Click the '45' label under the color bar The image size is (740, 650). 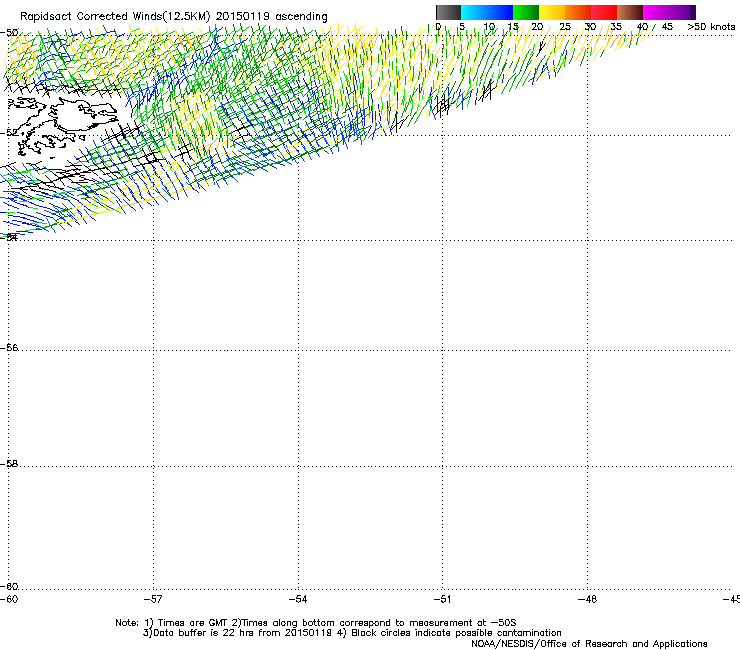(667, 27)
